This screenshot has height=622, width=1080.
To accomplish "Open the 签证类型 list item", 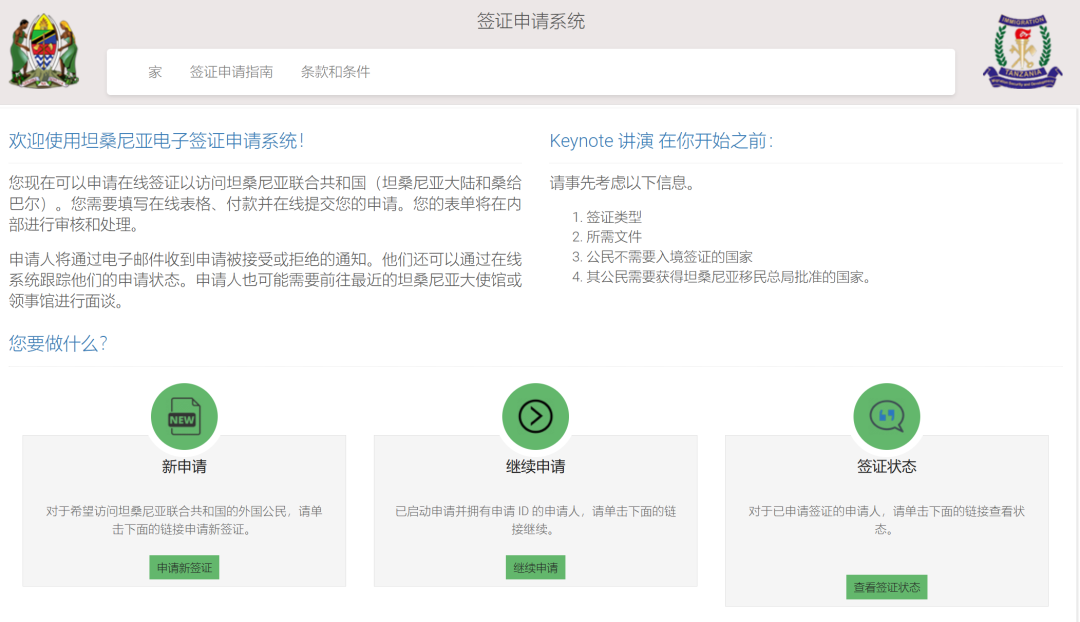I will tap(614, 217).
